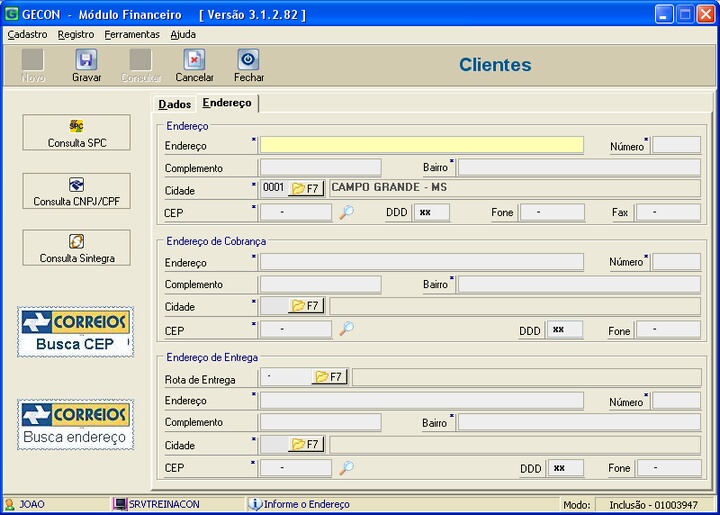Click the SRVTREINACON server icon in status bar
This screenshot has width=720, height=515.
click(x=120, y=504)
